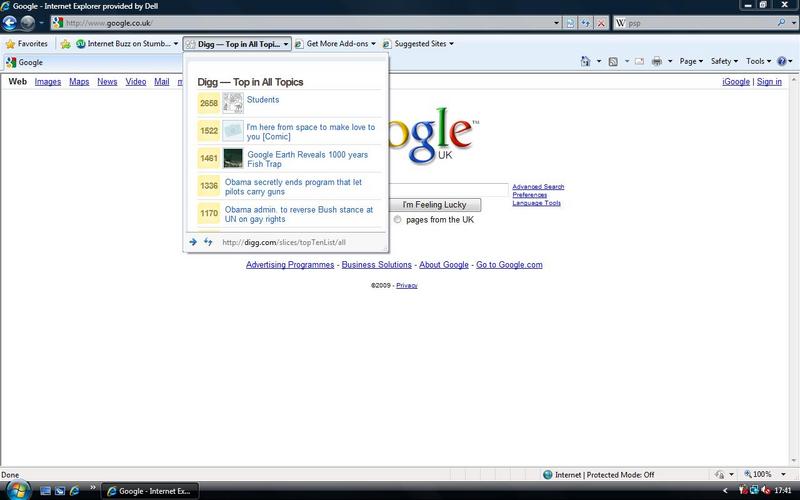Screen dimensions: 800x500
Task: Open the Print dropdown arrow
Action: click(x=669, y=61)
